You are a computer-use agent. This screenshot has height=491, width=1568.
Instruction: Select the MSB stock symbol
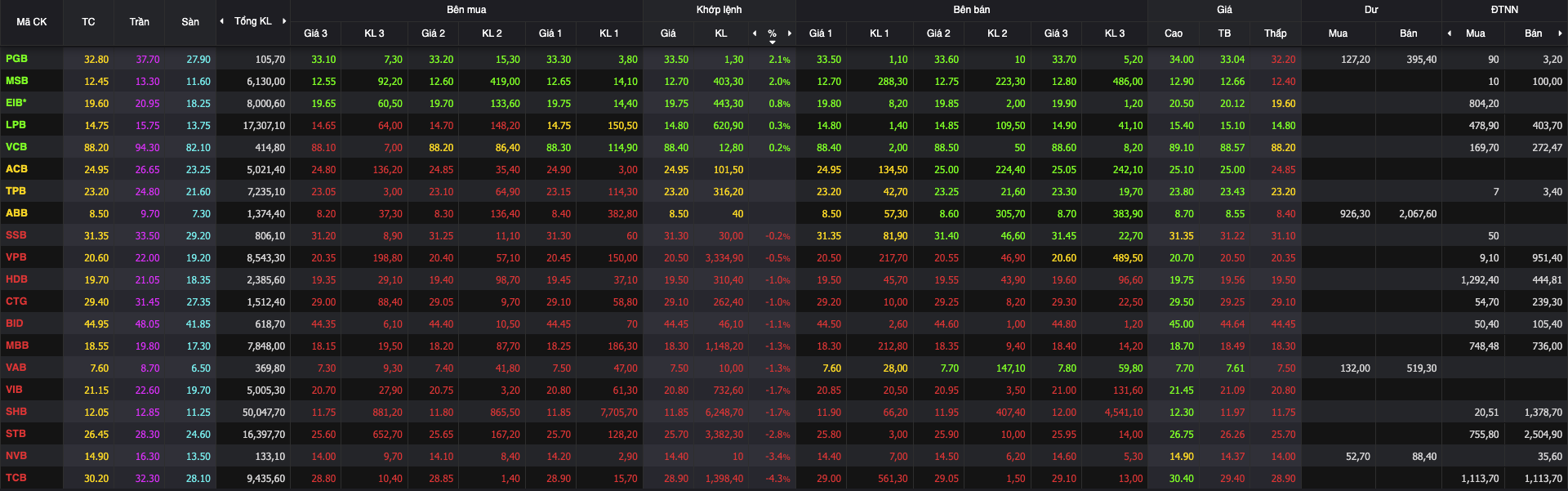[x=16, y=81]
